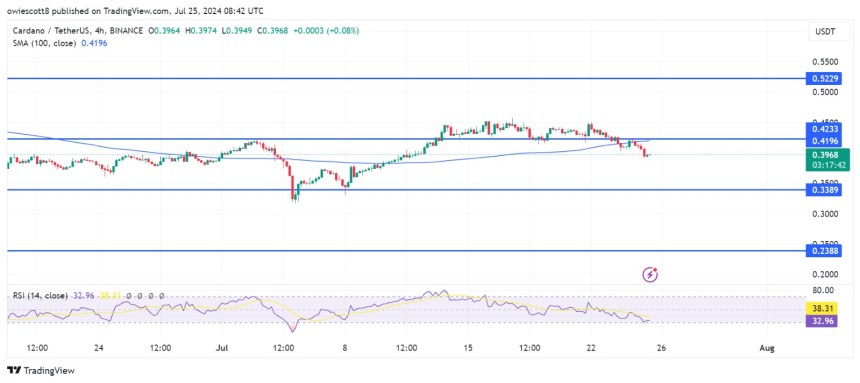Screen dimensions: 860x383
Task: Click the 0.4233 resistance level label
Action: (821, 130)
